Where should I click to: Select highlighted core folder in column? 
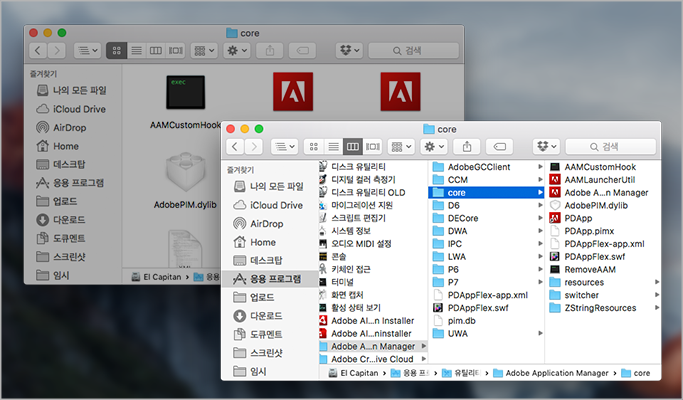point(487,193)
